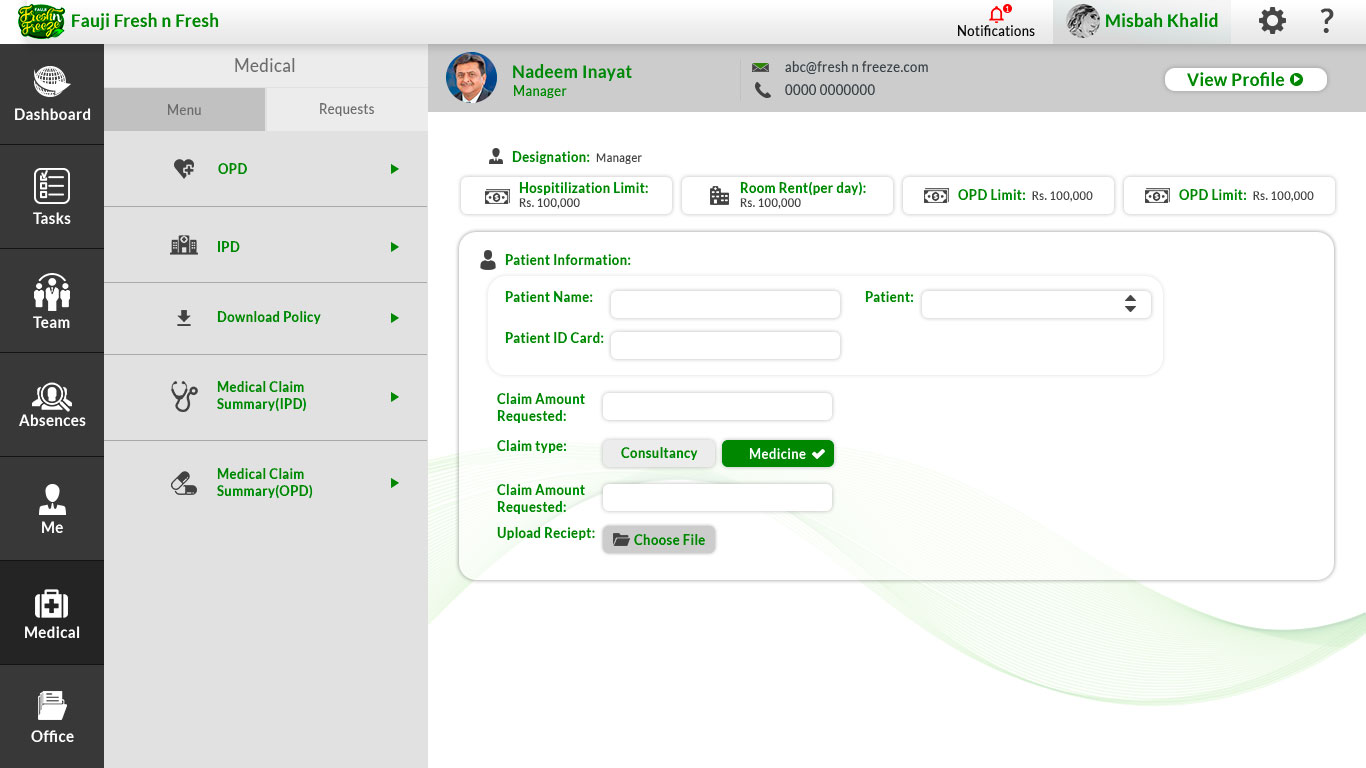Switch to the Requests tab
This screenshot has height=768, width=1366.
(346, 109)
